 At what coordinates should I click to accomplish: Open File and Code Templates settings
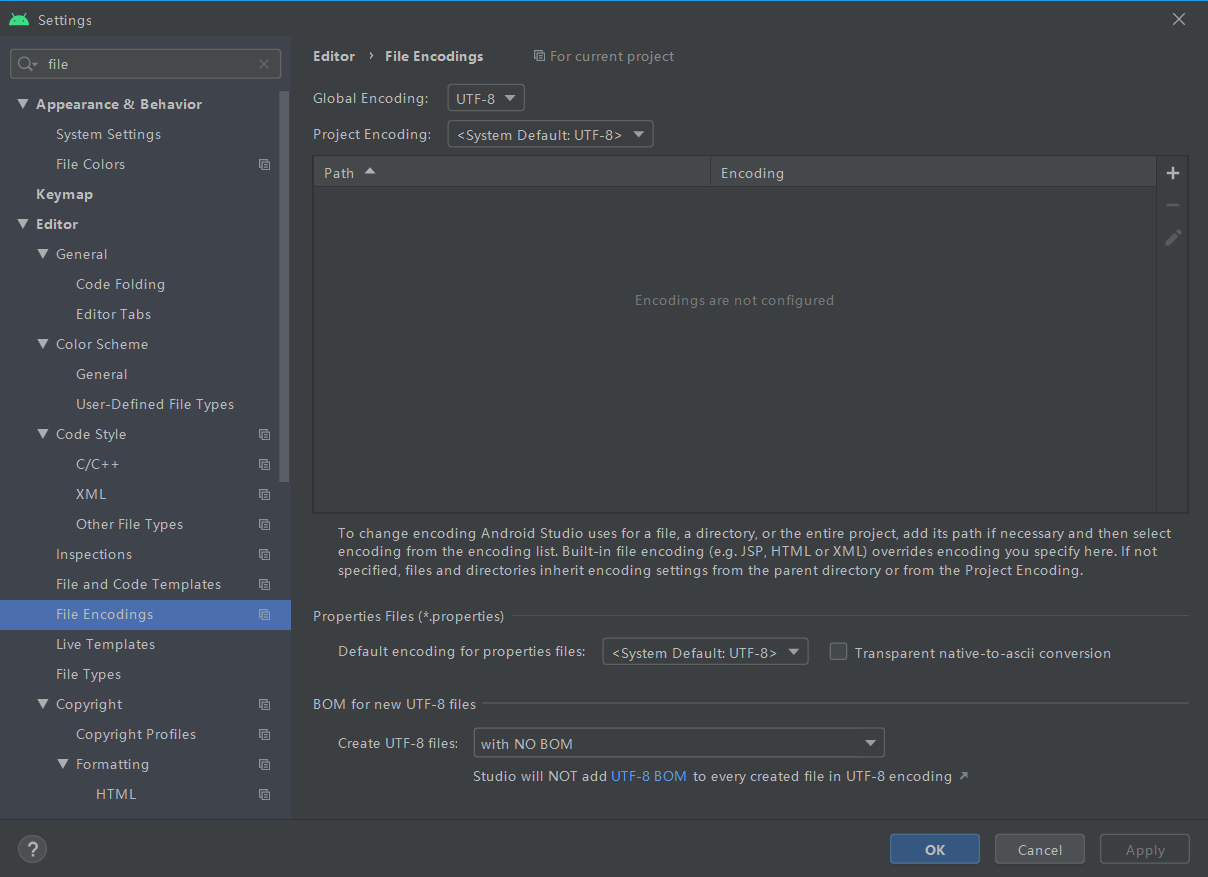pyautogui.click(x=138, y=584)
